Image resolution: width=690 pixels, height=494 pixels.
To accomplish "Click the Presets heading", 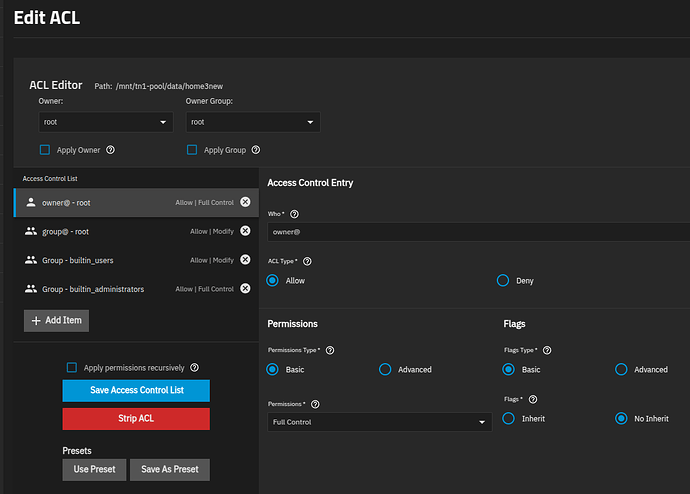I will click(x=77, y=451).
